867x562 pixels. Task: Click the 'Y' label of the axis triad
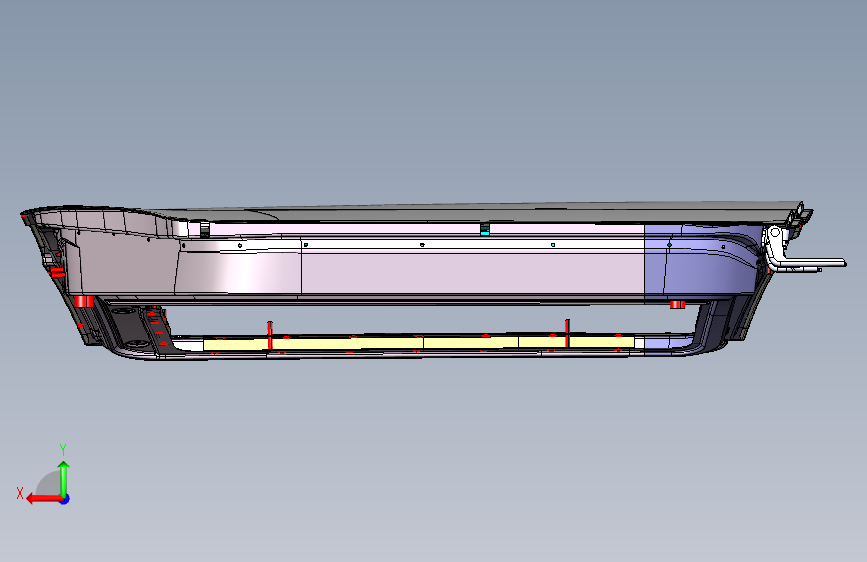63,449
